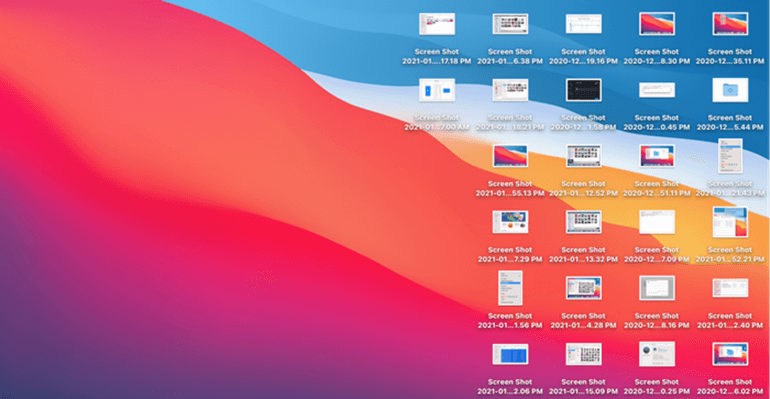Select the Screen Shot 2021-01....12.52 PM file icon
Screen dimensions: 770x399
[x=583, y=156]
